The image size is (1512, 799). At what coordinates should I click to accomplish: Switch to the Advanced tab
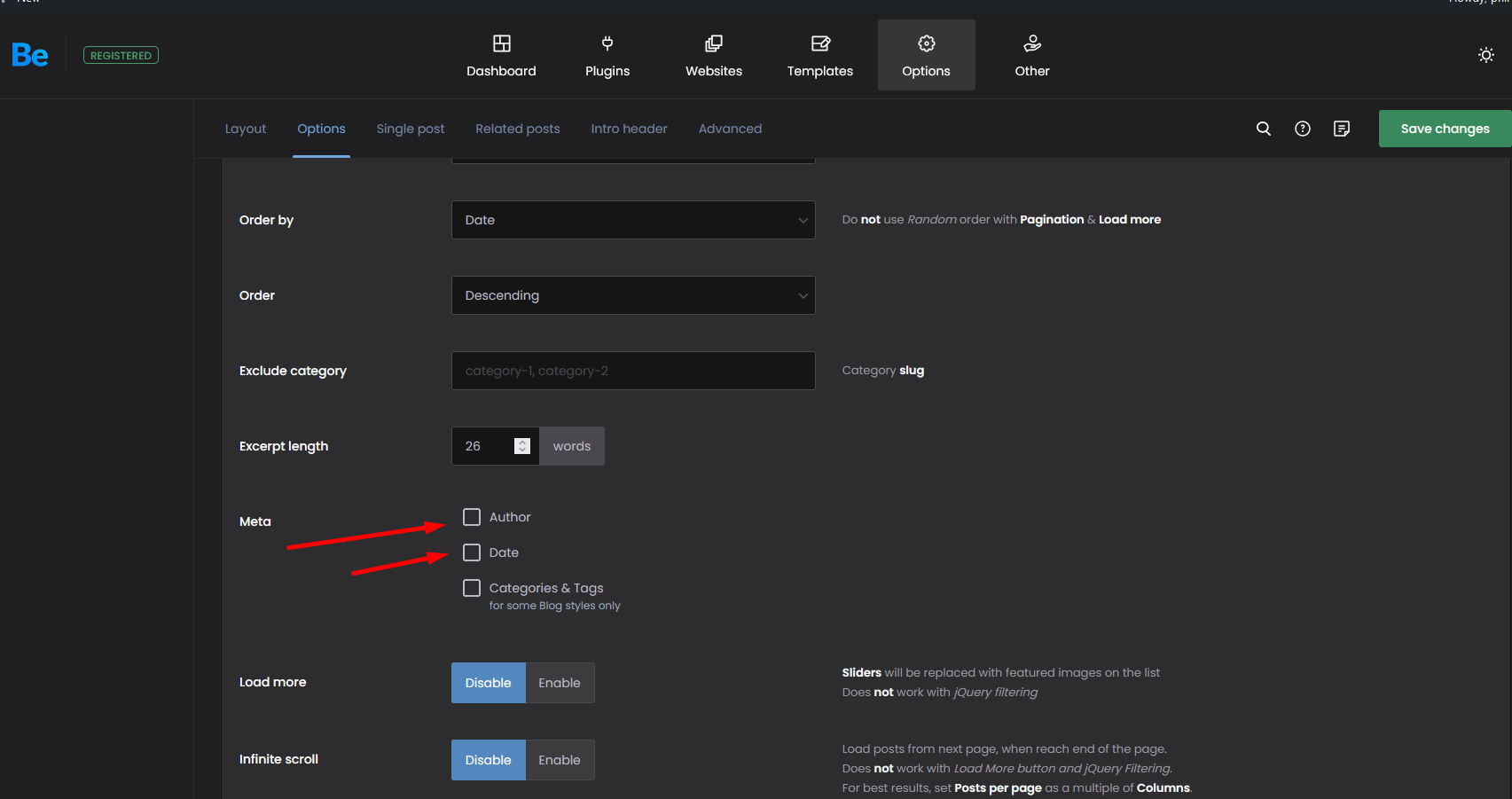(x=730, y=129)
